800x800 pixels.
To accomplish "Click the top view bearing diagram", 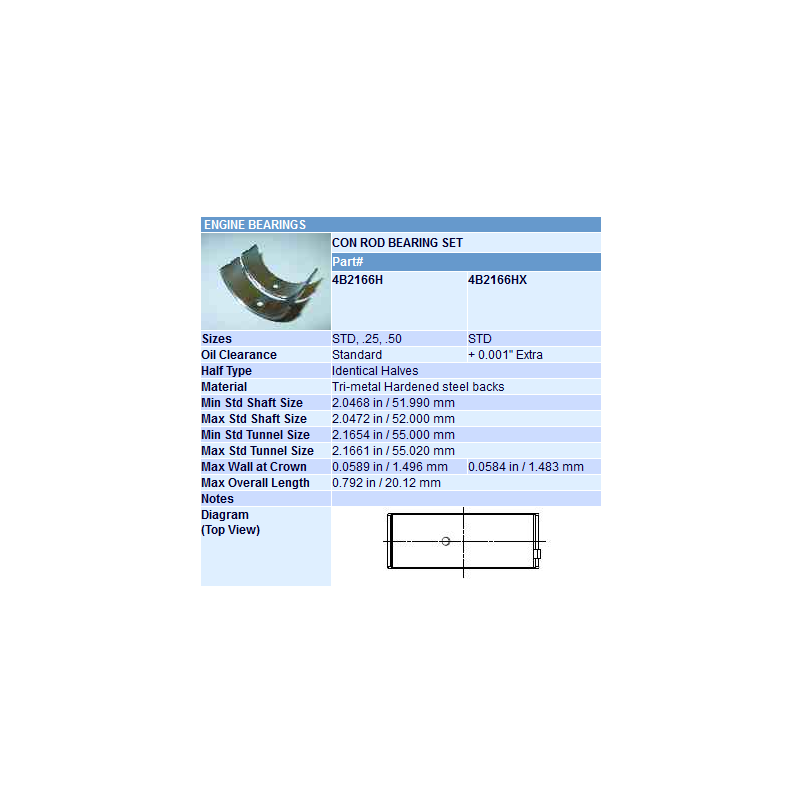I will pyautogui.click(x=463, y=542).
